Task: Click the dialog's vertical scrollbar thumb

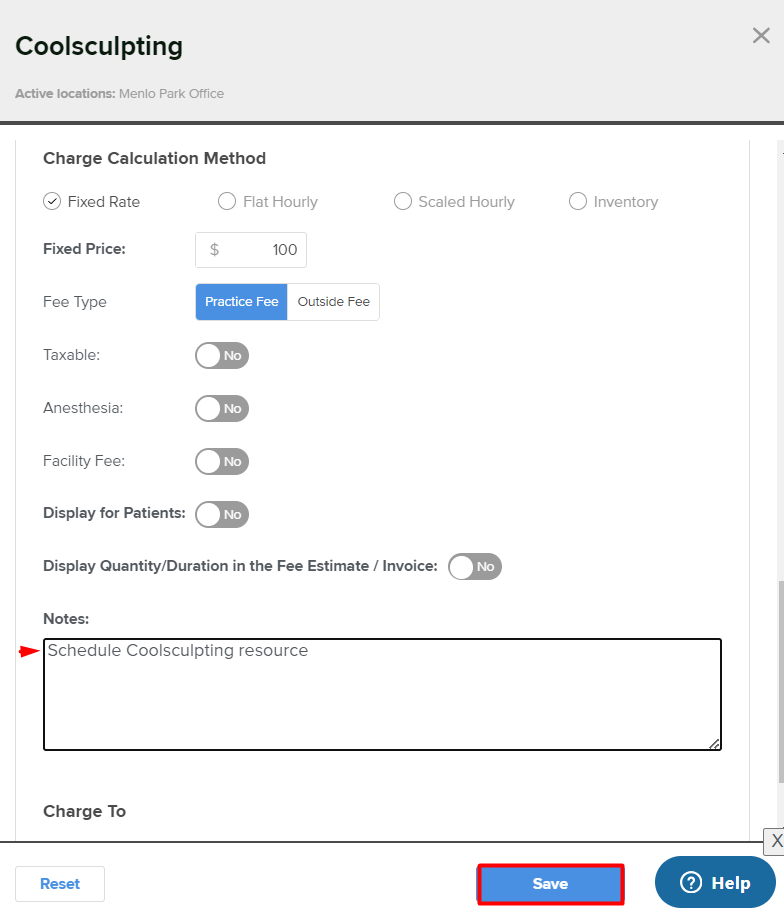Action: tap(779, 680)
